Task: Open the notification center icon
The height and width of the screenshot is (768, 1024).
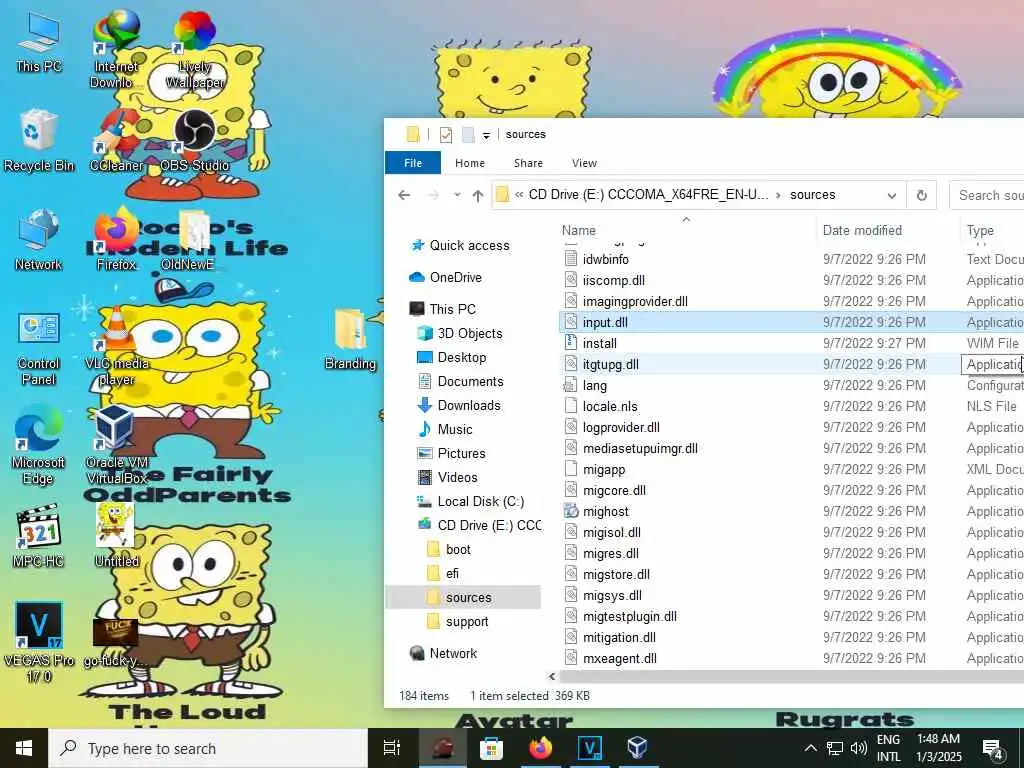Action: [993, 748]
